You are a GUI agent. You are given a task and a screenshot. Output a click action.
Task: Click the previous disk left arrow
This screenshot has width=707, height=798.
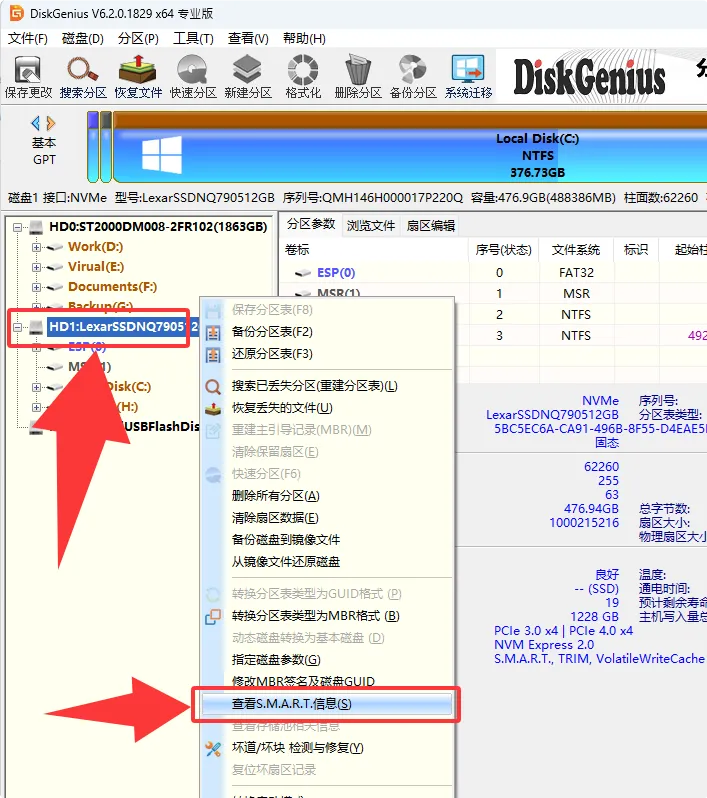tap(35, 123)
